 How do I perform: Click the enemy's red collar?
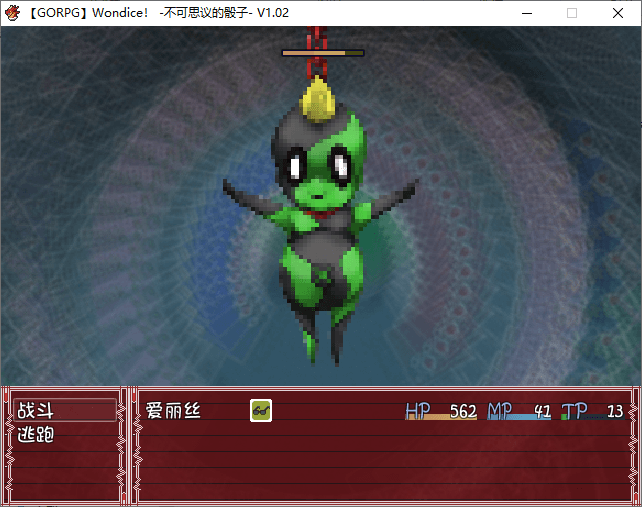(320, 212)
